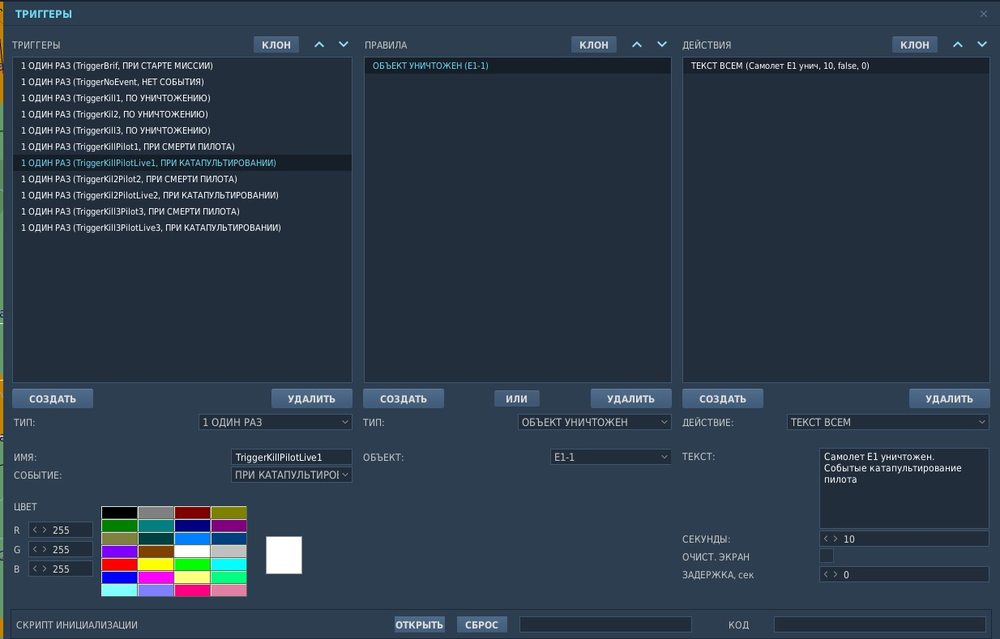The height and width of the screenshot is (639, 1000).
Task: Increase the R color value stepper
Action: (x=44, y=530)
